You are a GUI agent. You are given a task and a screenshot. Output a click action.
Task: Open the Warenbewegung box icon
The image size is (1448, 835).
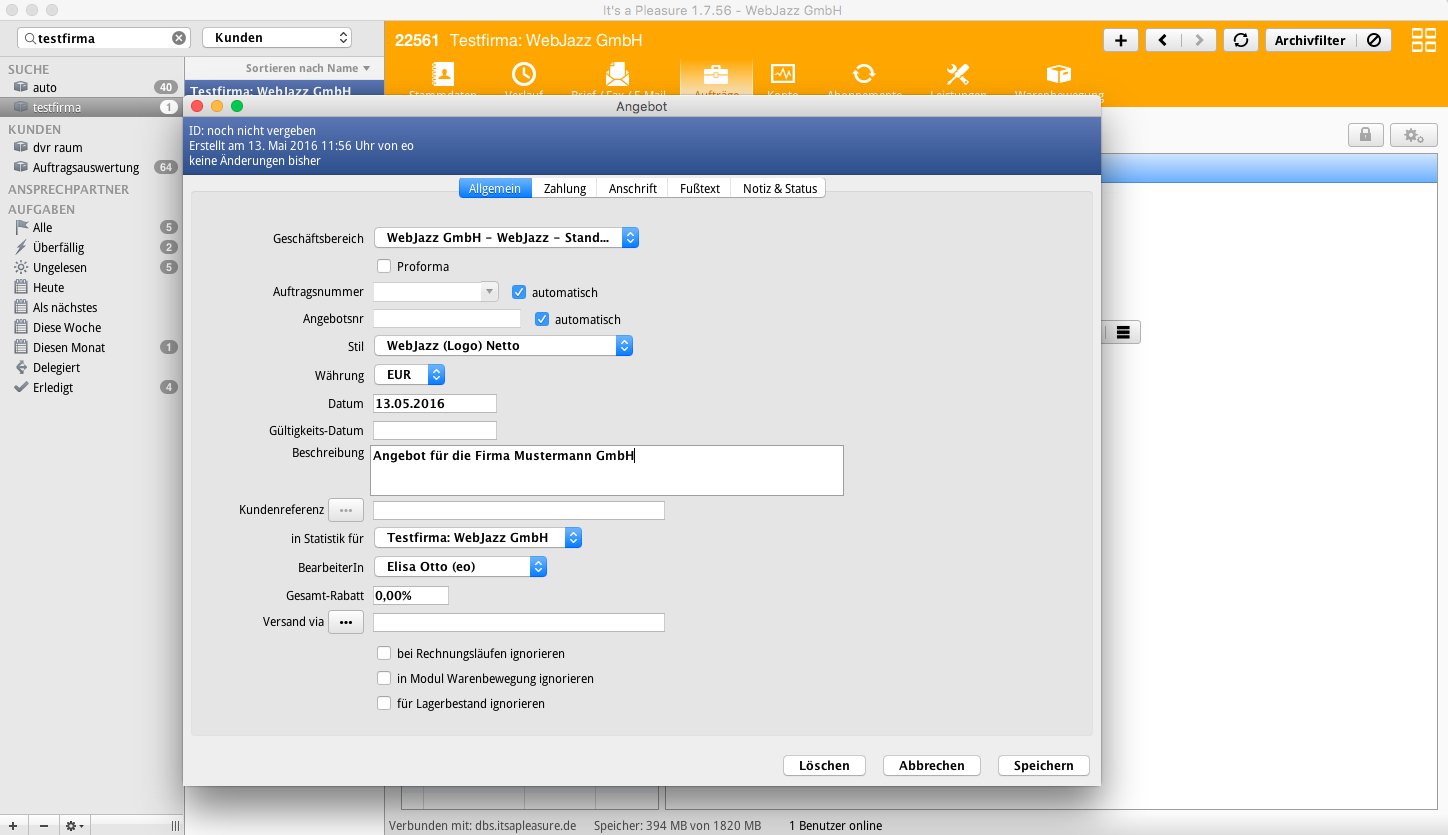point(1059,74)
